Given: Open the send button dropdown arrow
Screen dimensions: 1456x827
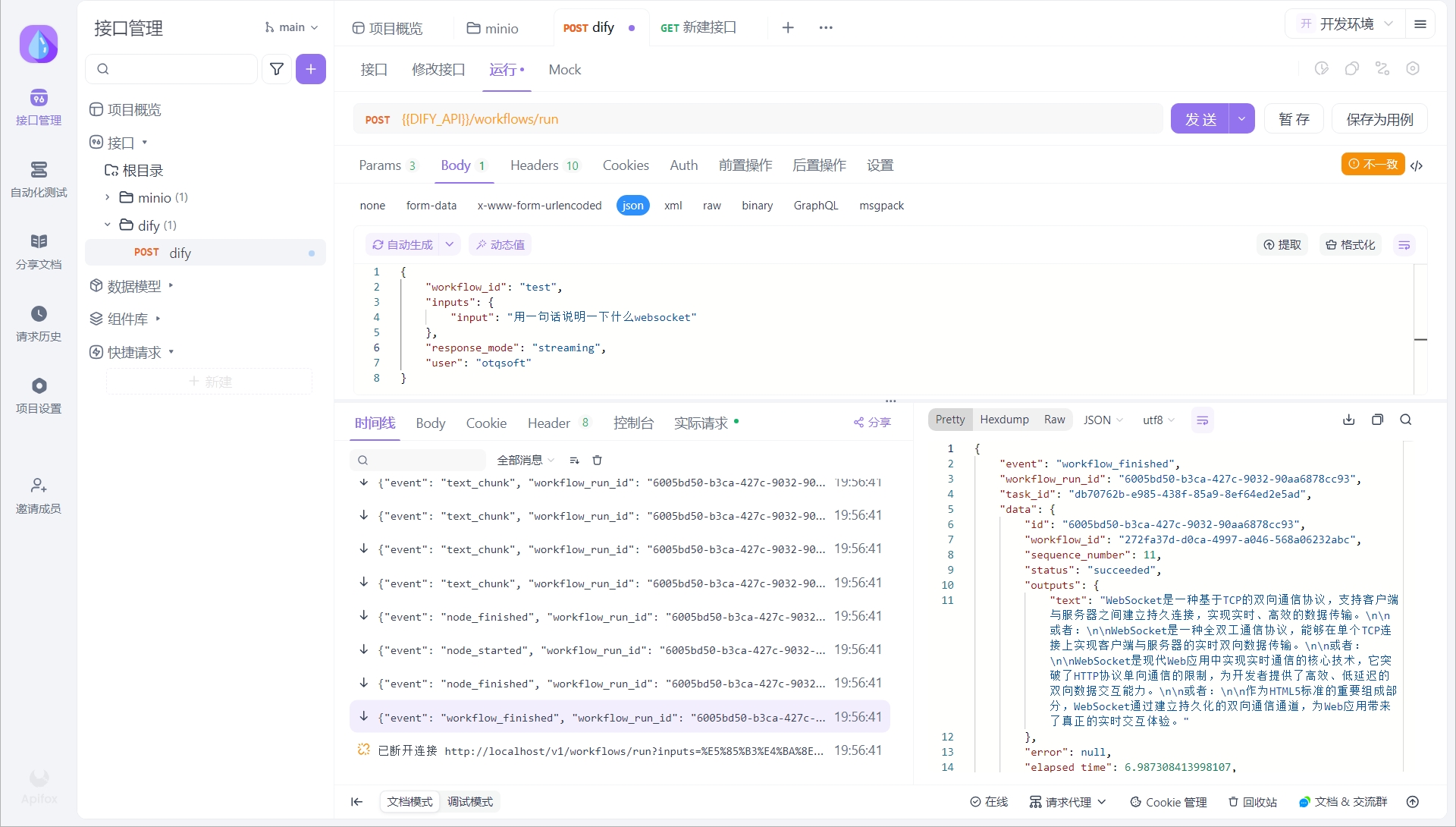Looking at the screenshot, I should (1241, 119).
